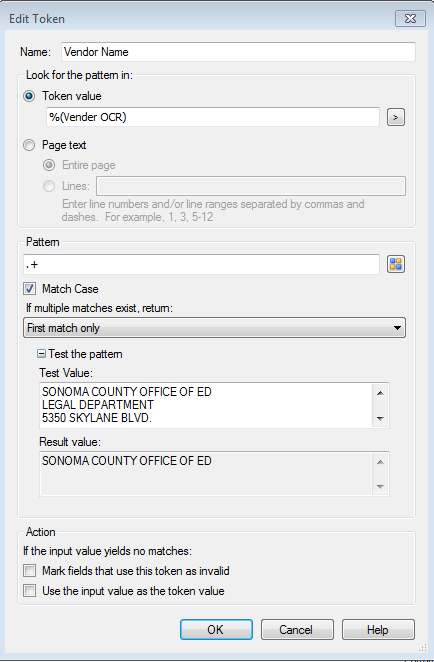Click Result value scroll up arrow
This screenshot has height=662, width=434.
tap(380, 462)
